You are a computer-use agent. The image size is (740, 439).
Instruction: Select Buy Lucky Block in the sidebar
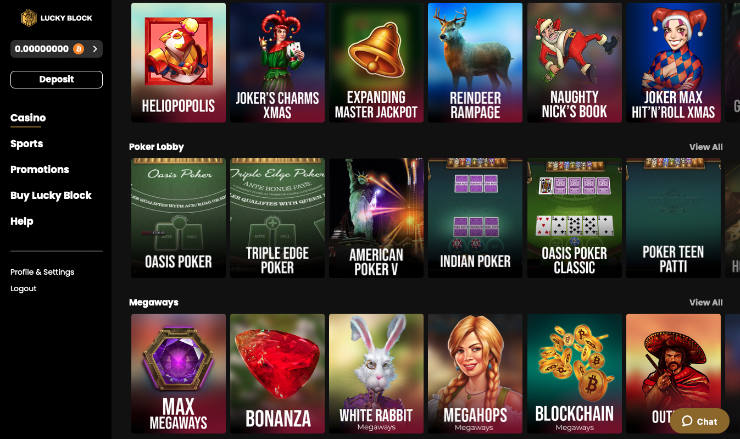(51, 195)
